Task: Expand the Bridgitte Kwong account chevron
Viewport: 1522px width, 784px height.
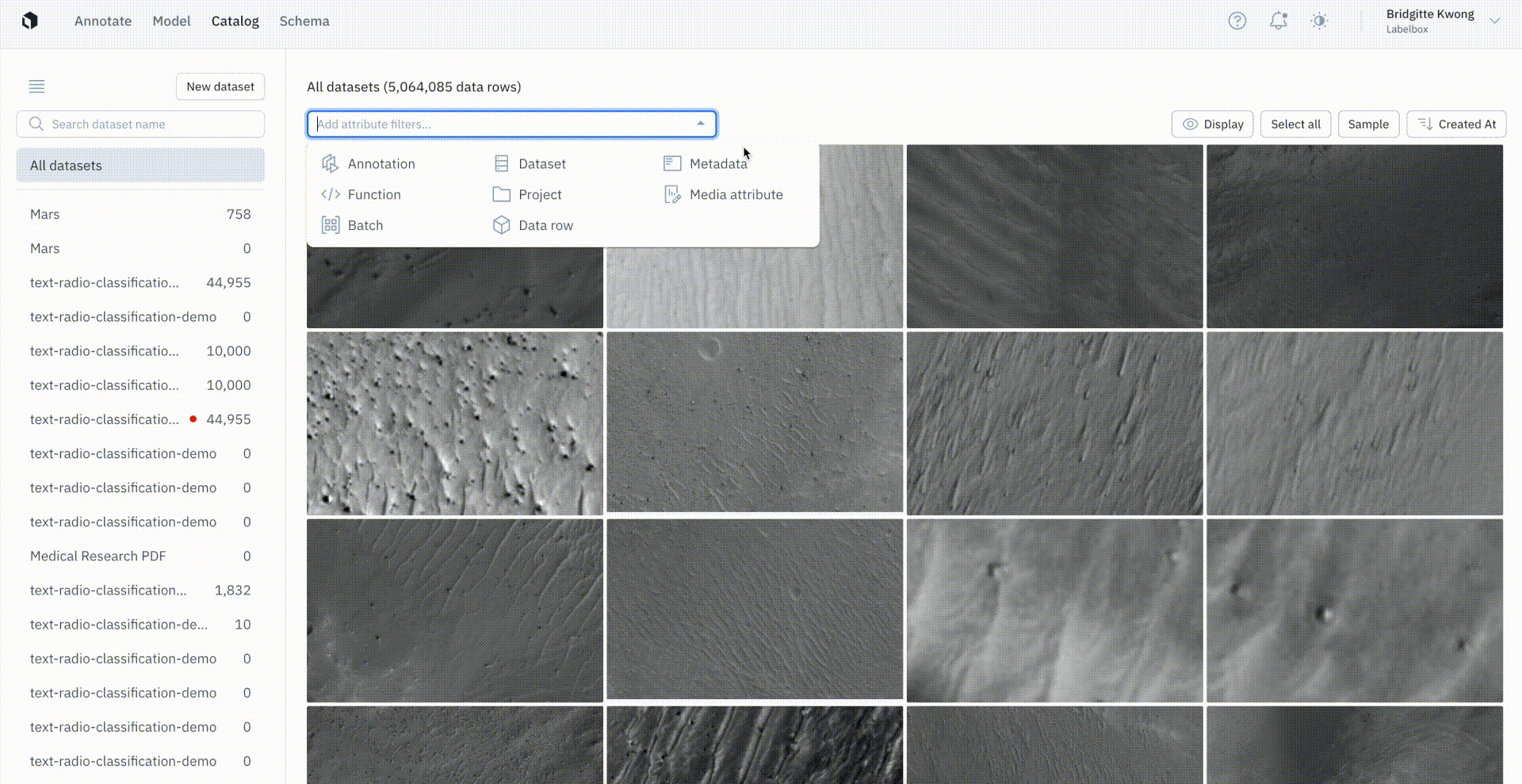Action: [x=1494, y=21]
